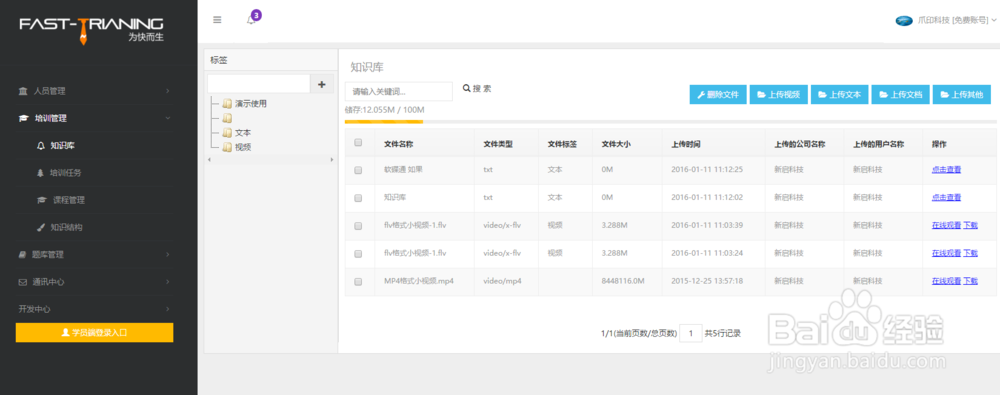Open 培训任务 in the sidebar menu
This screenshot has height=395, width=1000.
pos(66,173)
